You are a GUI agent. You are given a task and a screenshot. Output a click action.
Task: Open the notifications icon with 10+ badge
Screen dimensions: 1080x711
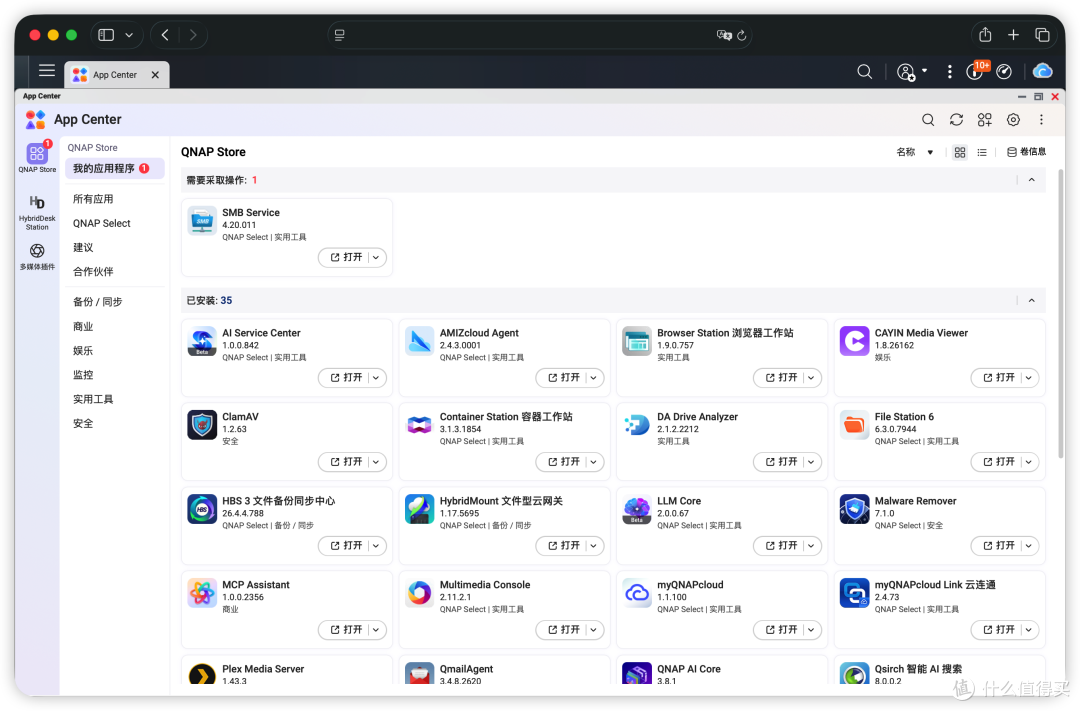[977, 71]
